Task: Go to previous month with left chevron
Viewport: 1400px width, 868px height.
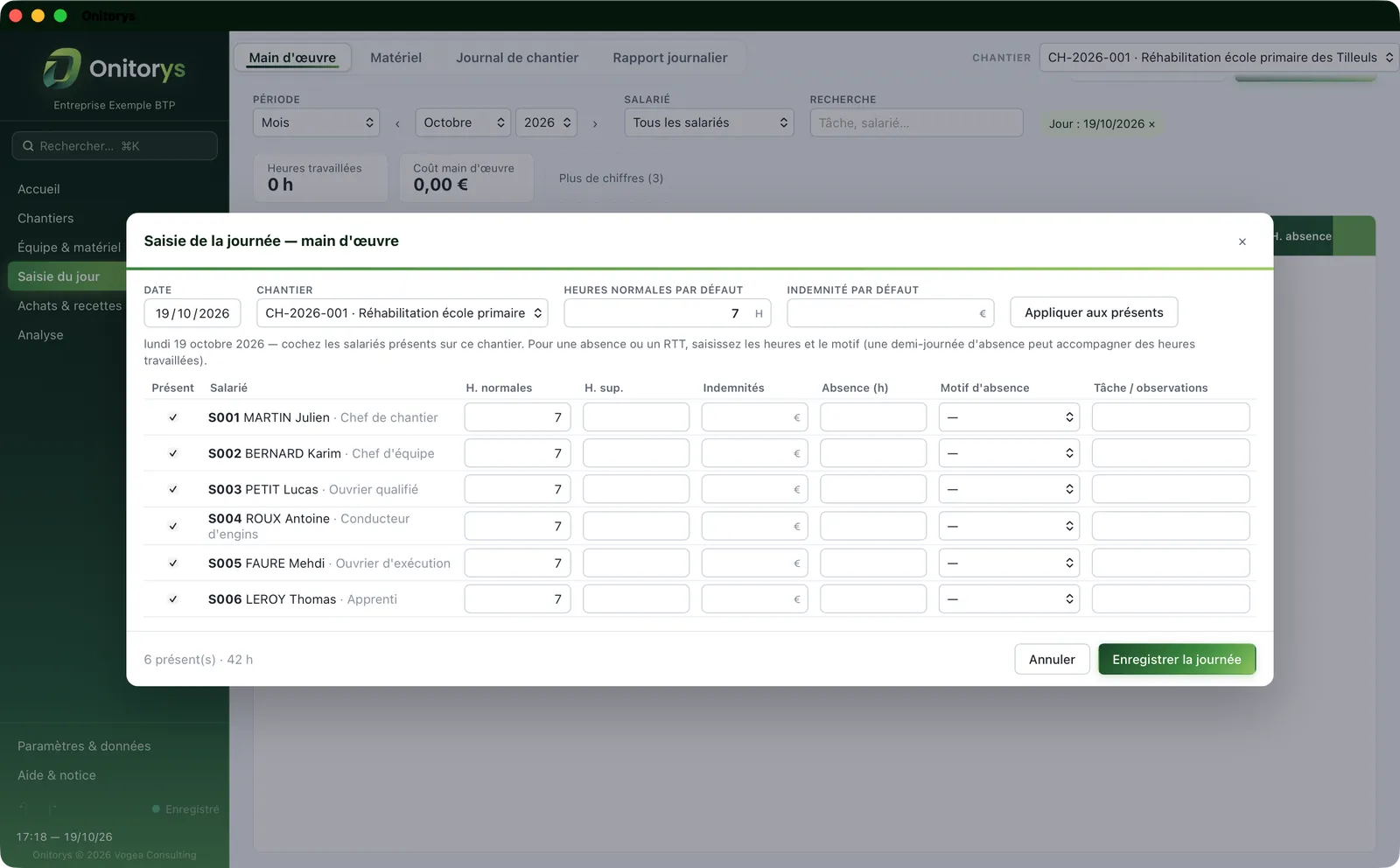Action: coord(397,123)
